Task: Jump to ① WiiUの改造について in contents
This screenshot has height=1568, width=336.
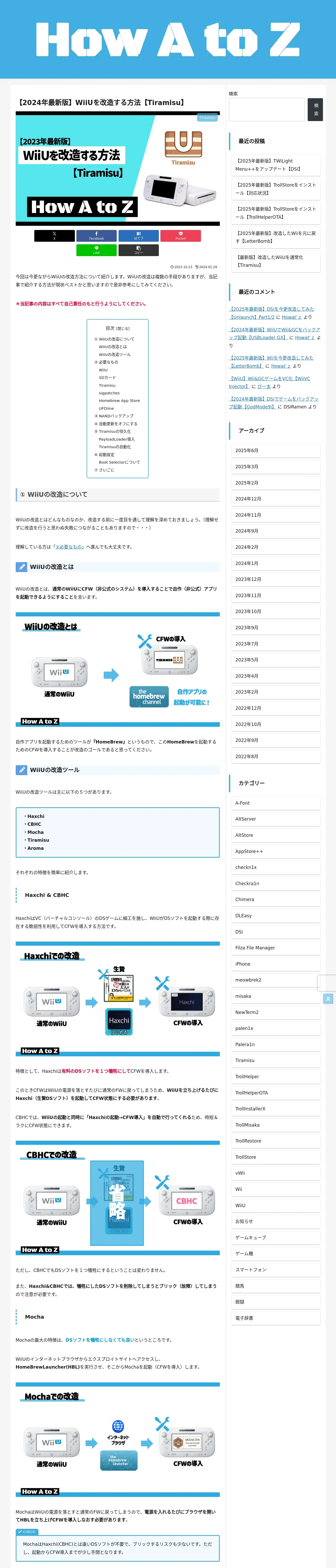Action: pos(114,339)
